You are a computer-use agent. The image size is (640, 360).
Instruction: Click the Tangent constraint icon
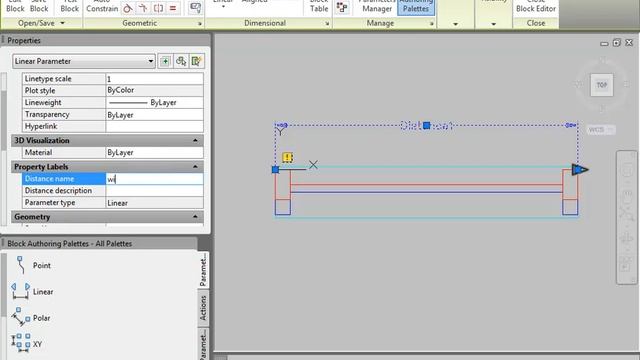point(128,8)
